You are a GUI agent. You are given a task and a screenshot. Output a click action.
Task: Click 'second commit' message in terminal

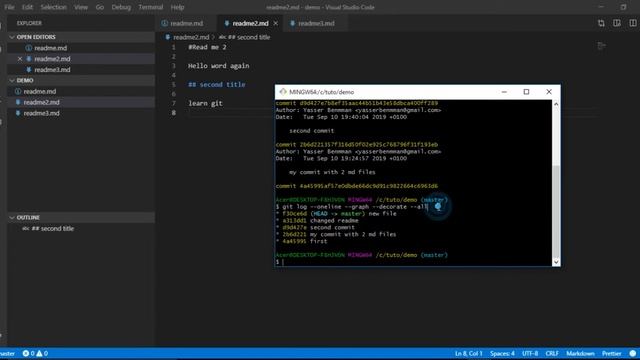click(x=311, y=131)
